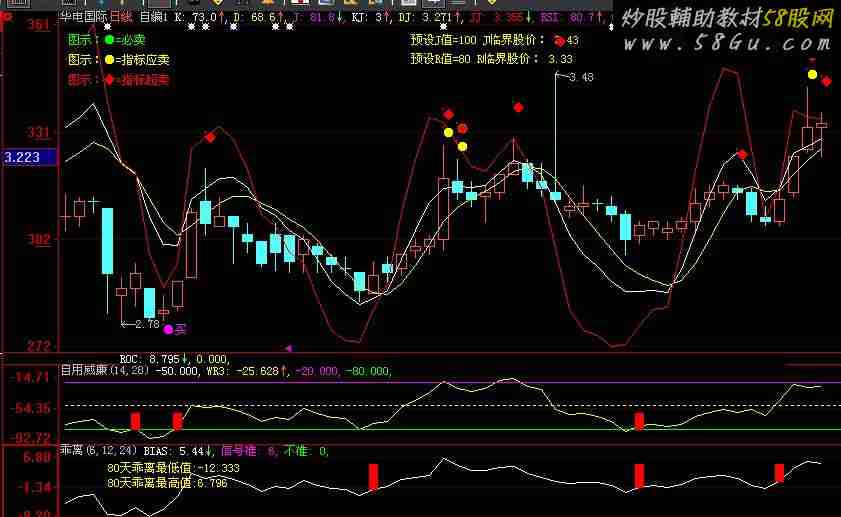Click the BIAS: 5.44 readout
Viewport: 841px width, 517px height.
coord(179,451)
